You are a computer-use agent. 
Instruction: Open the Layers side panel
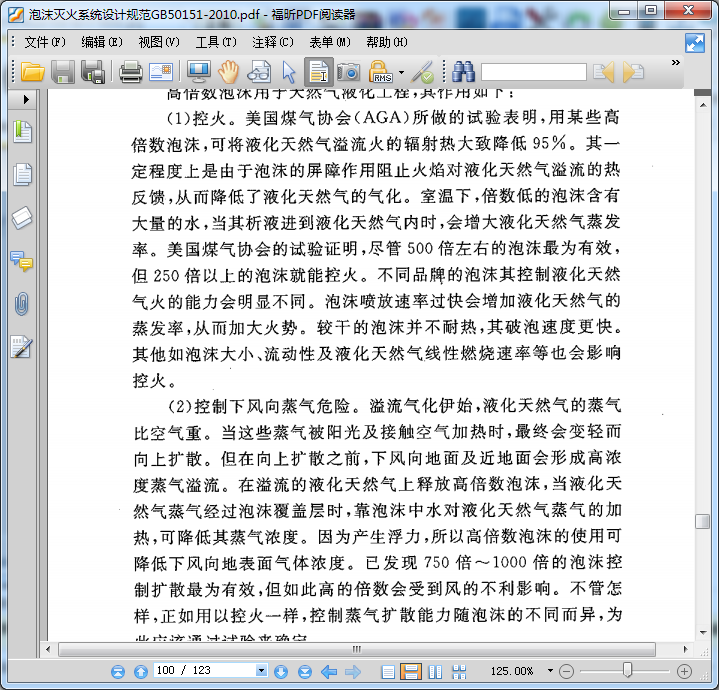click(22, 217)
